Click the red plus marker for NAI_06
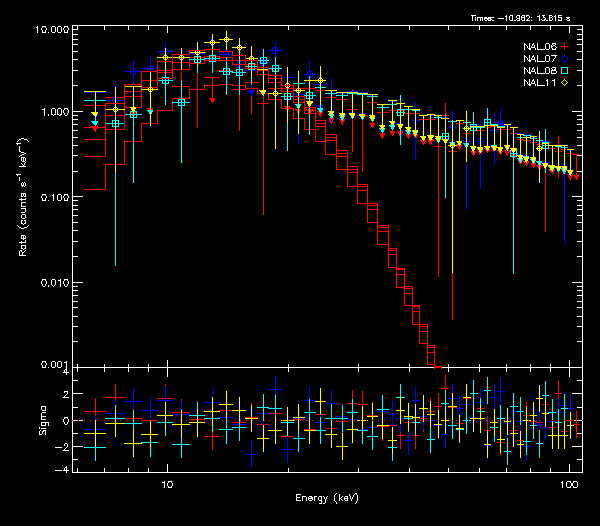 tap(565, 47)
